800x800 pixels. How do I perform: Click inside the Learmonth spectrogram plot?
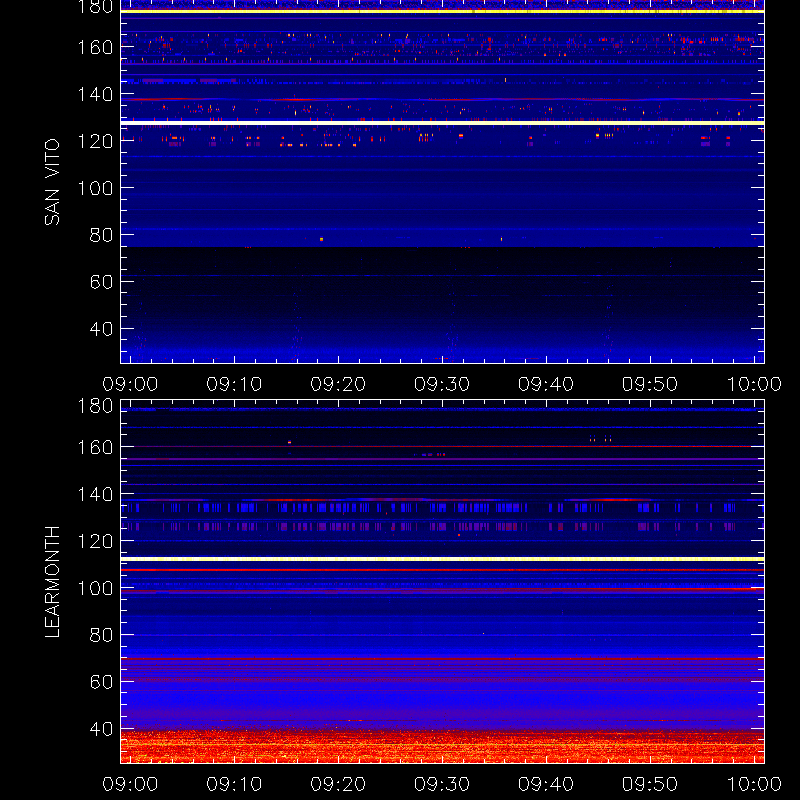pos(442,582)
